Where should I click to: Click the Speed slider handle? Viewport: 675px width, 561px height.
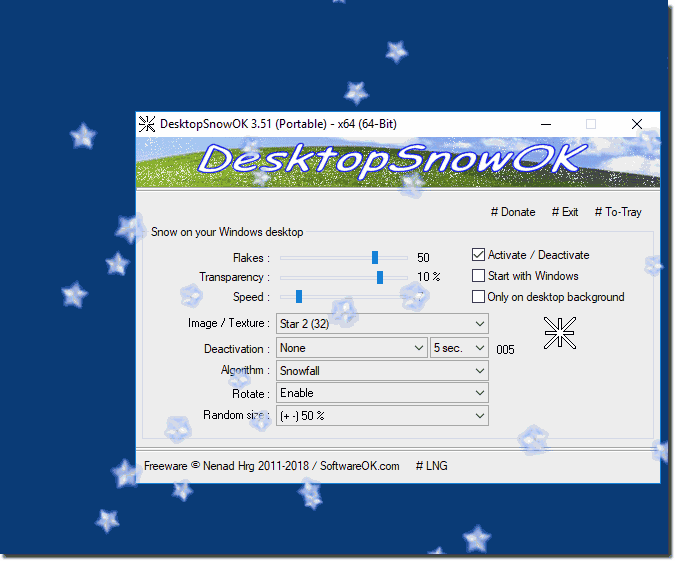(299, 296)
